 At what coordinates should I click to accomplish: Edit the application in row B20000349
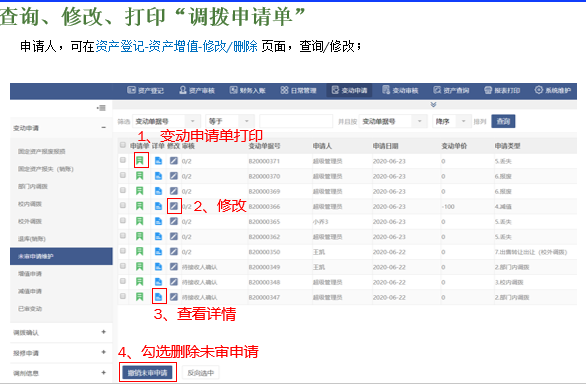click(x=174, y=267)
